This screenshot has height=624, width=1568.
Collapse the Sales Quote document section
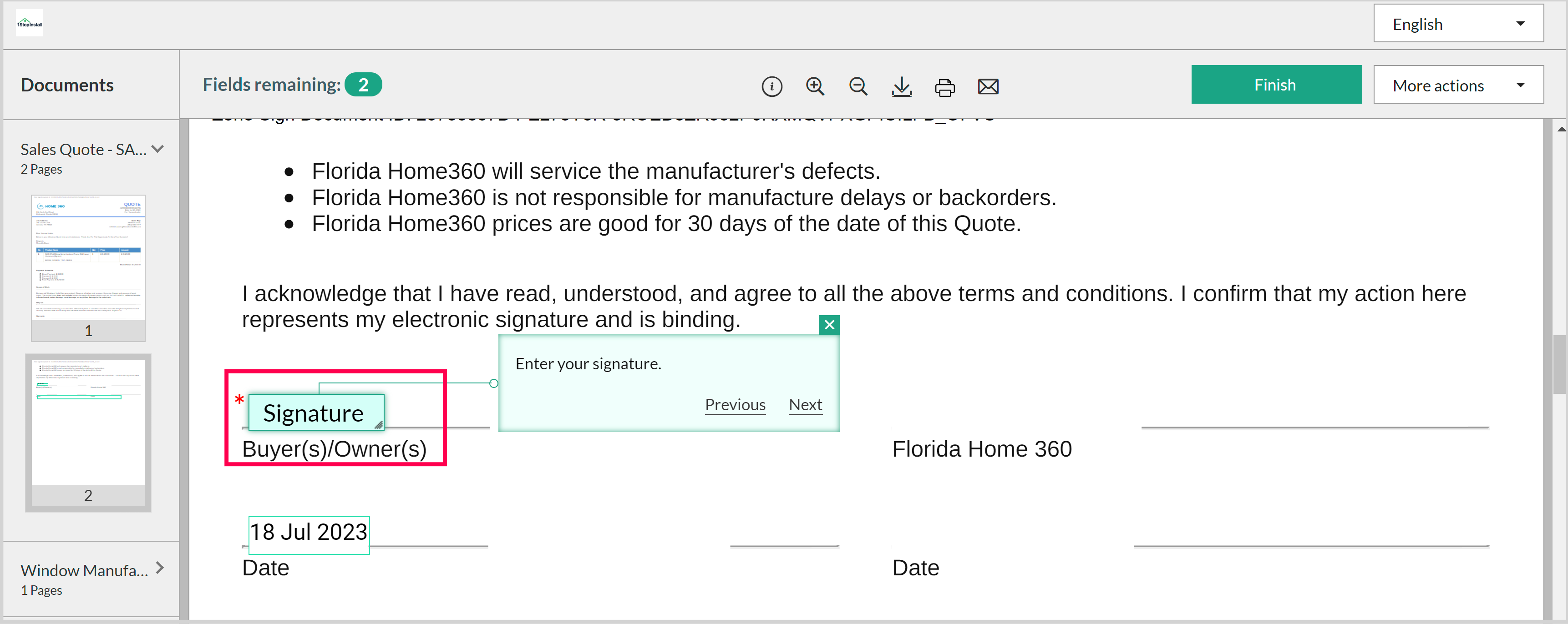click(x=157, y=149)
